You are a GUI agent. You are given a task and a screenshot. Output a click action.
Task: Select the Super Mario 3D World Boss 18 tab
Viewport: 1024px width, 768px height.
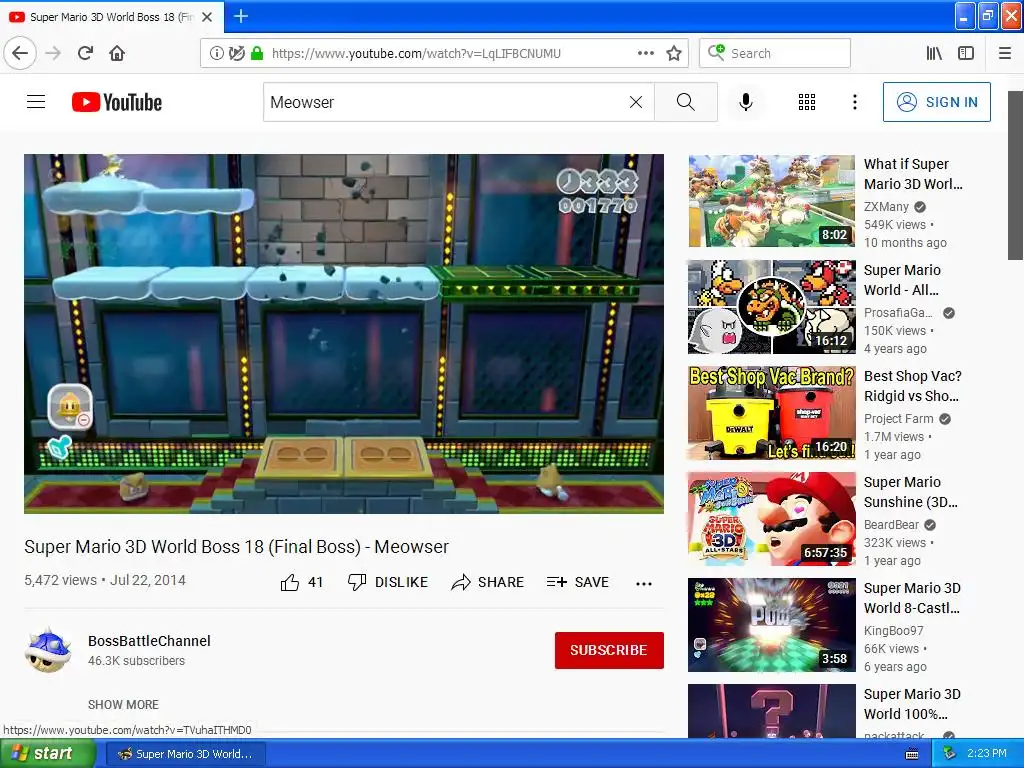112,17
